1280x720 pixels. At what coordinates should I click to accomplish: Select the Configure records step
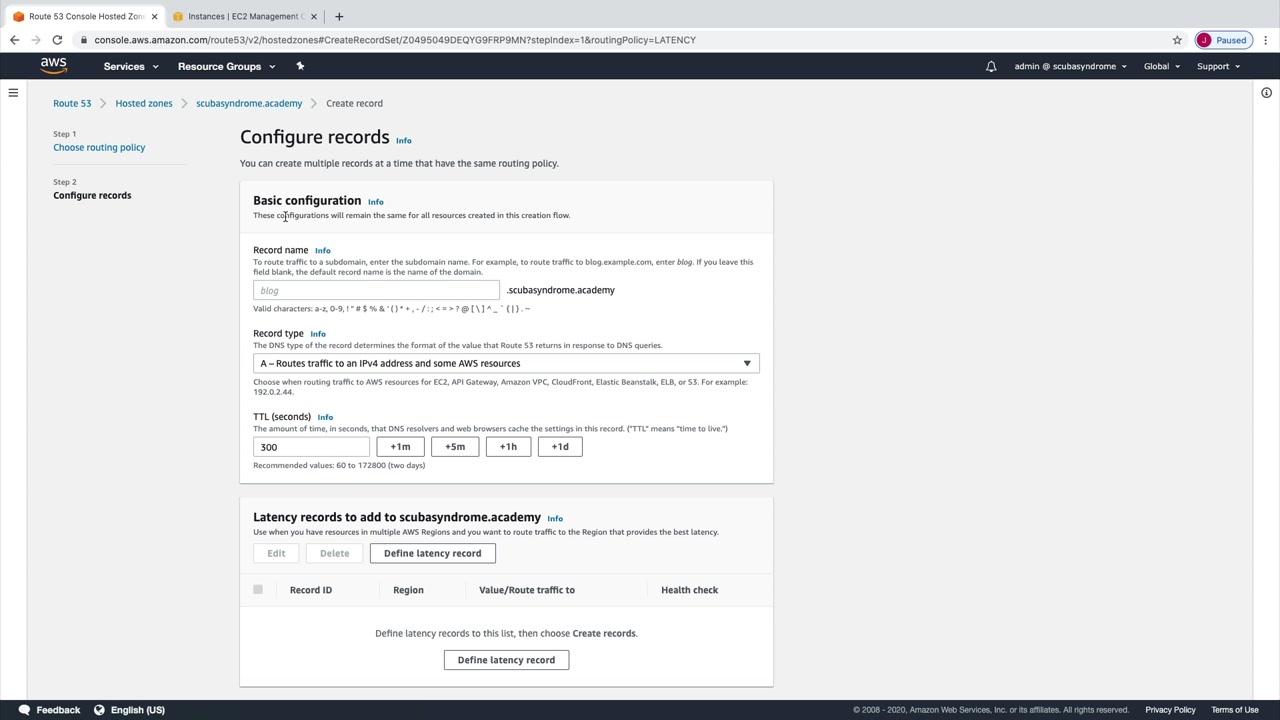coord(92,195)
